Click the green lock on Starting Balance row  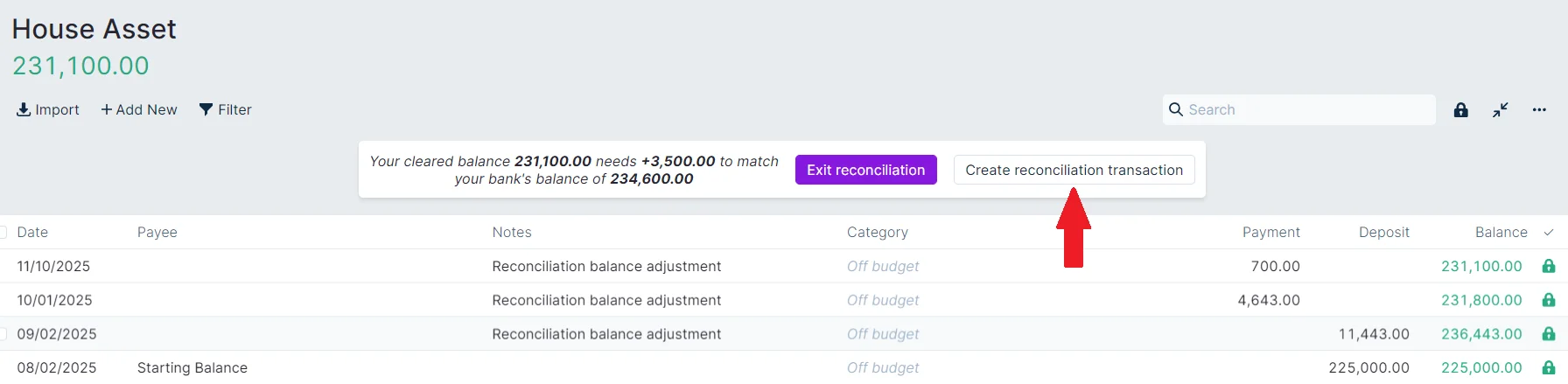pos(1548,367)
